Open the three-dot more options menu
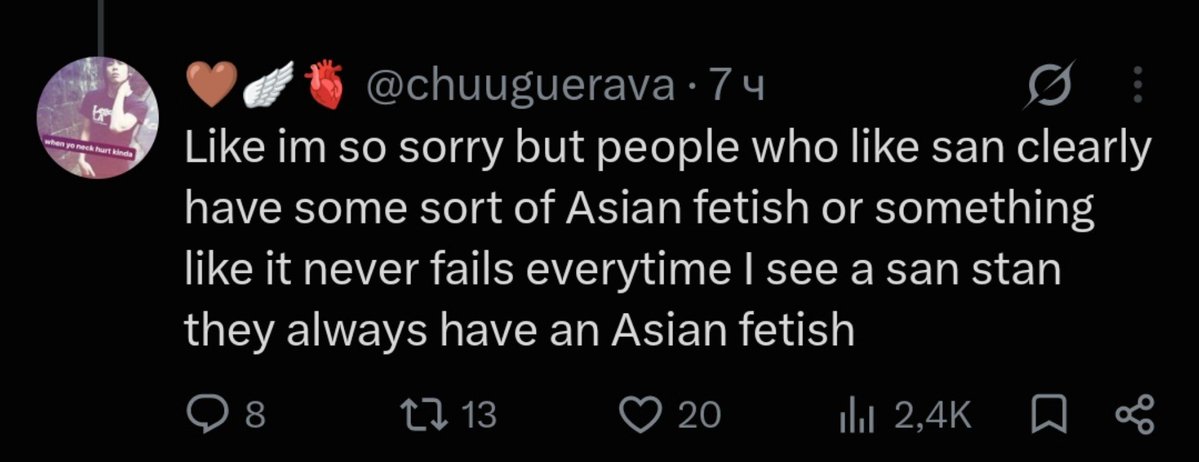1199x462 pixels. [x=1137, y=84]
